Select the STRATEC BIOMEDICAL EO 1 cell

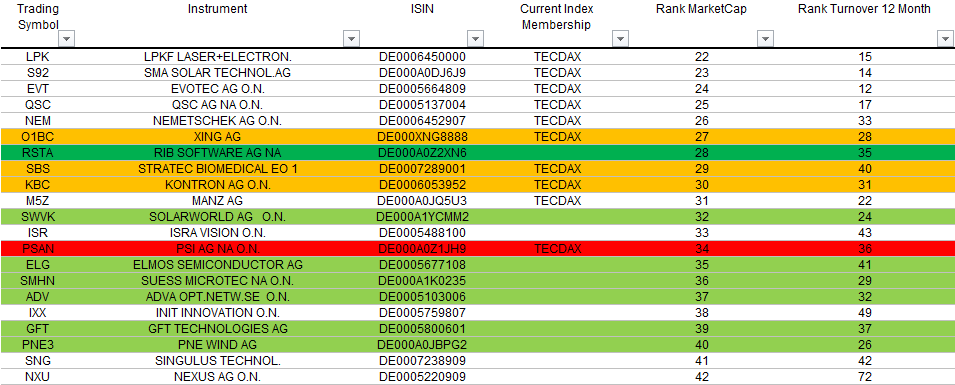(217, 169)
